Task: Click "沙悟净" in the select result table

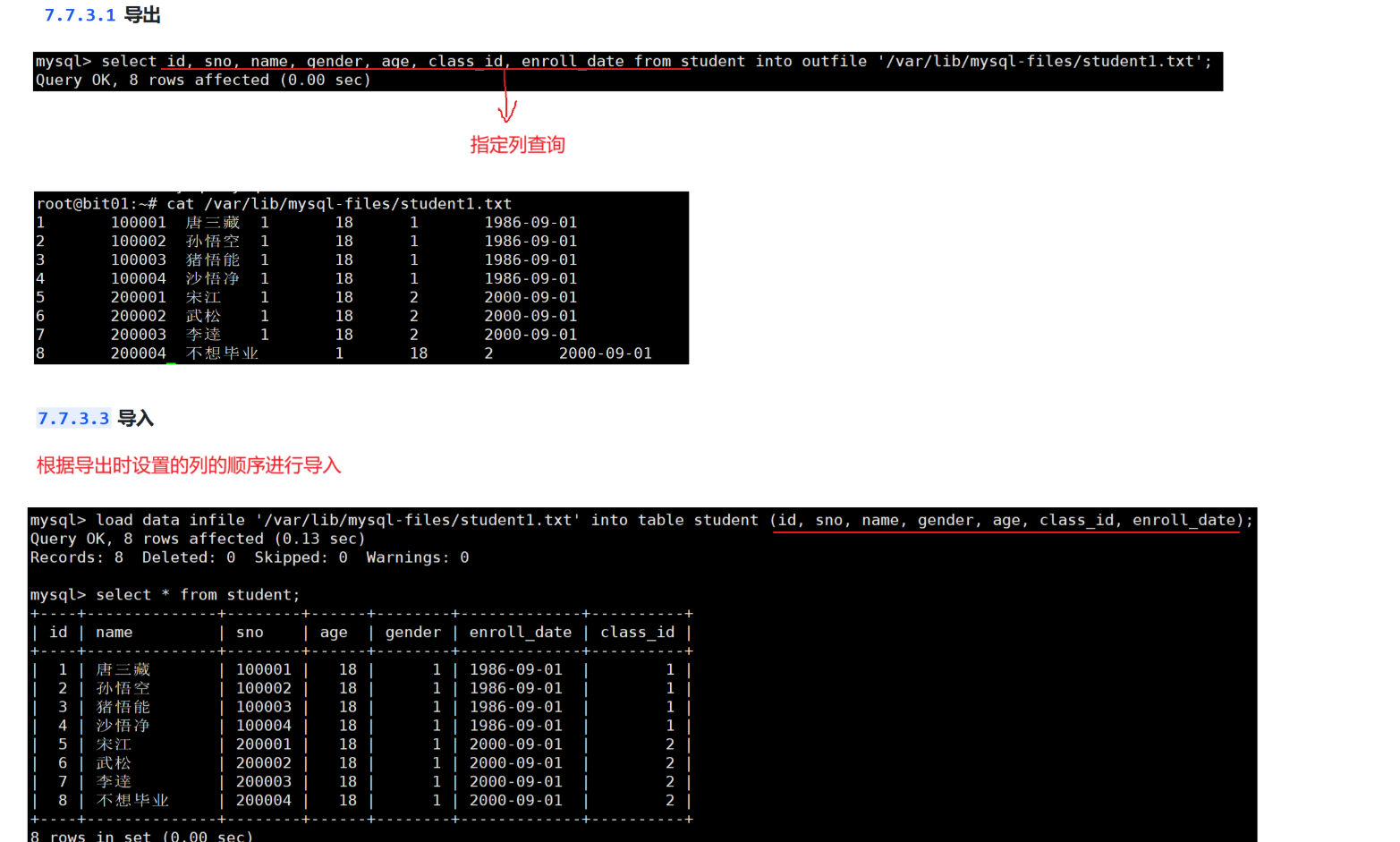Action: click(x=123, y=727)
